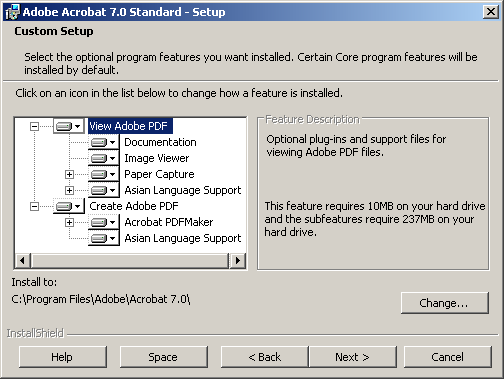Click the feature list right scroll arrow
The height and width of the screenshot is (379, 504).
pyautogui.click(x=238, y=260)
